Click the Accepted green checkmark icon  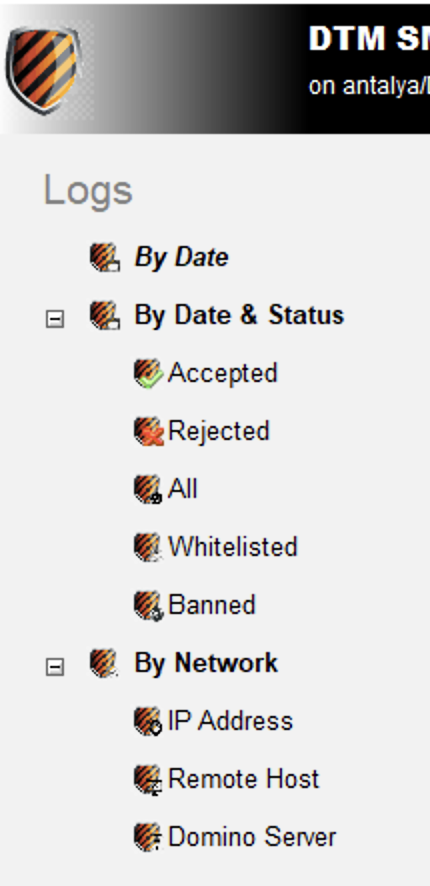(149, 373)
